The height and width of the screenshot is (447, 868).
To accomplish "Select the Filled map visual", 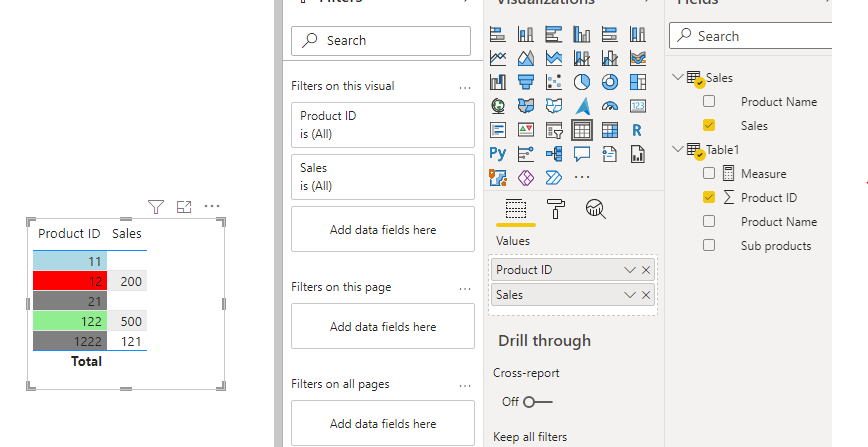I will (x=526, y=106).
